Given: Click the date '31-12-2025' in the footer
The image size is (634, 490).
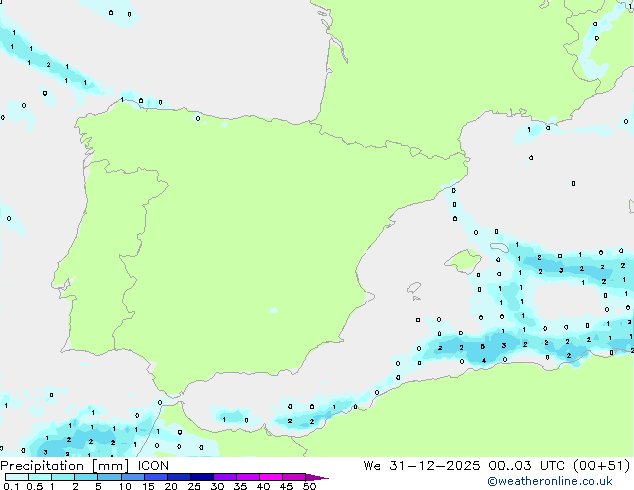Looking at the screenshot, I should [x=435, y=466].
